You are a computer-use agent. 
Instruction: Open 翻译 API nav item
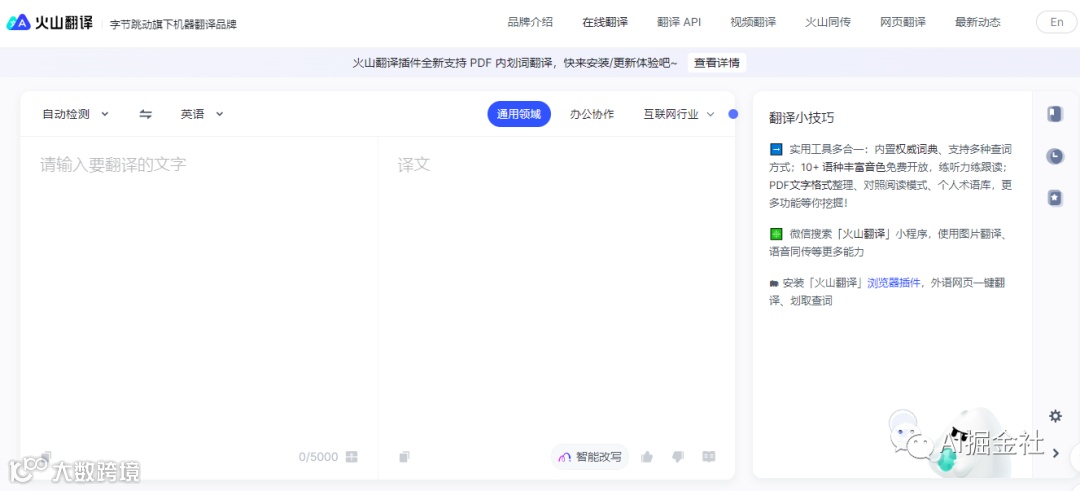point(679,22)
